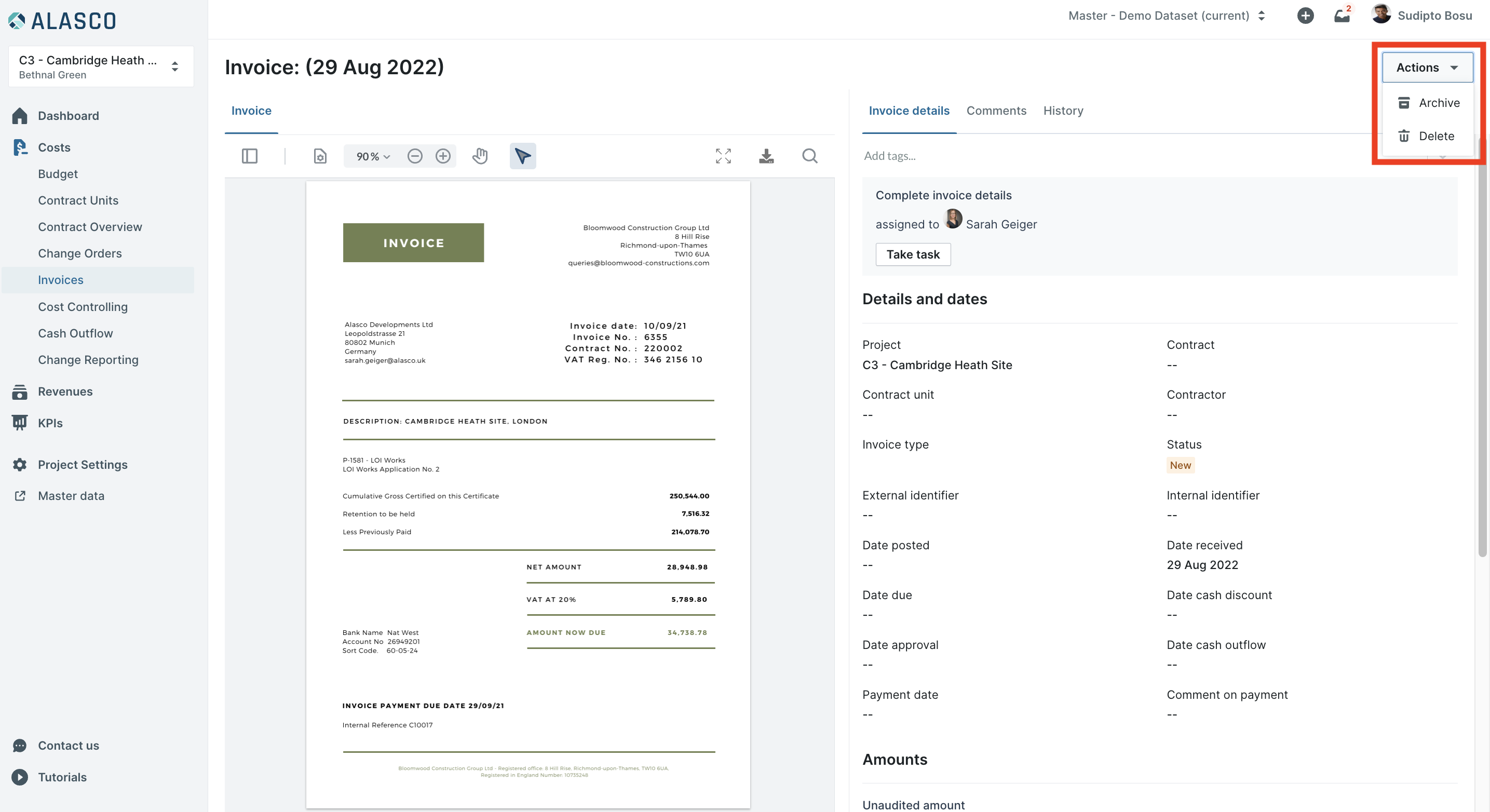Switch to the History tab
This screenshot has height=812, width=1490.
click(1063, 111)
